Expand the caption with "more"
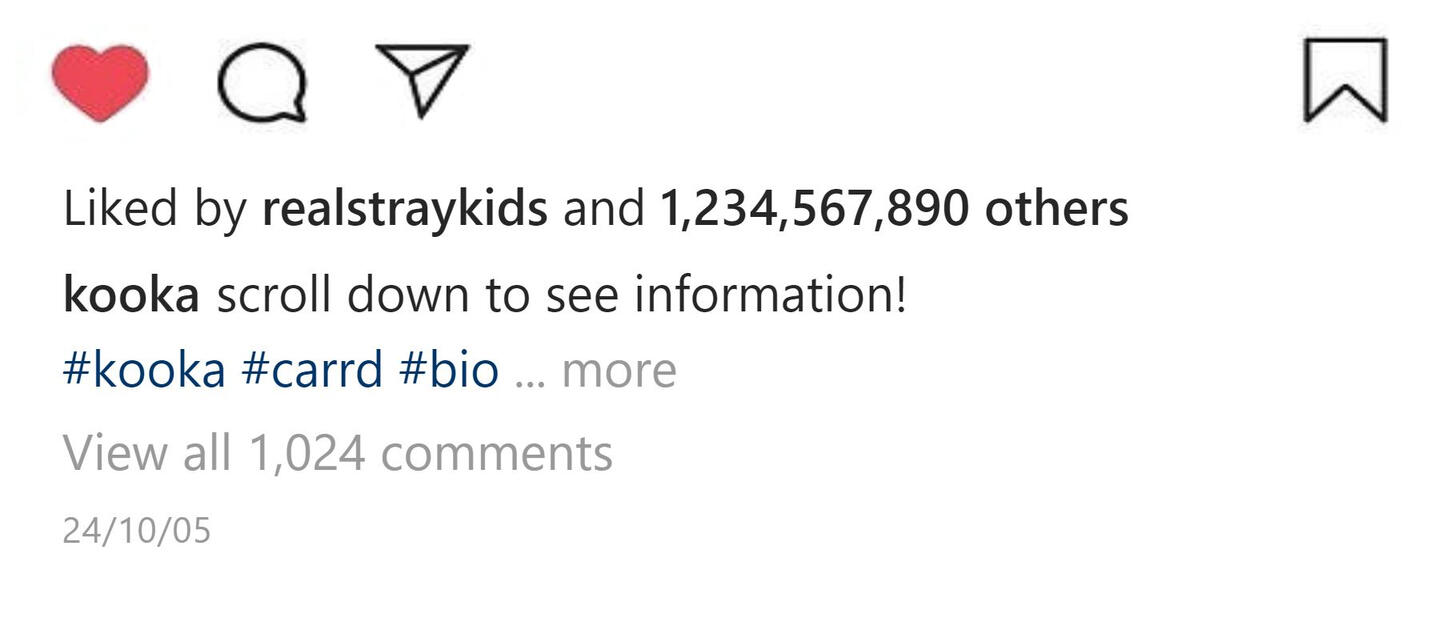 [619, 371]
